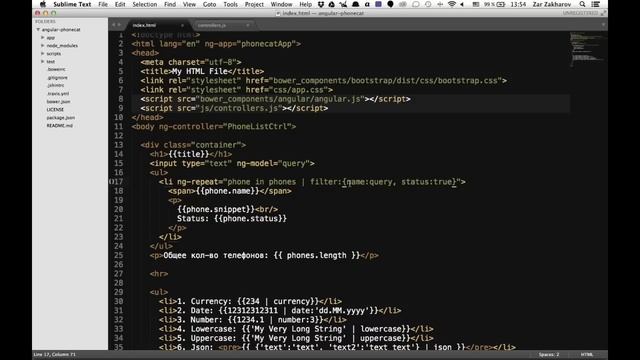Enter full screen using the title bar arrow icon
640x360 pixels.
(x=603, y=13)
